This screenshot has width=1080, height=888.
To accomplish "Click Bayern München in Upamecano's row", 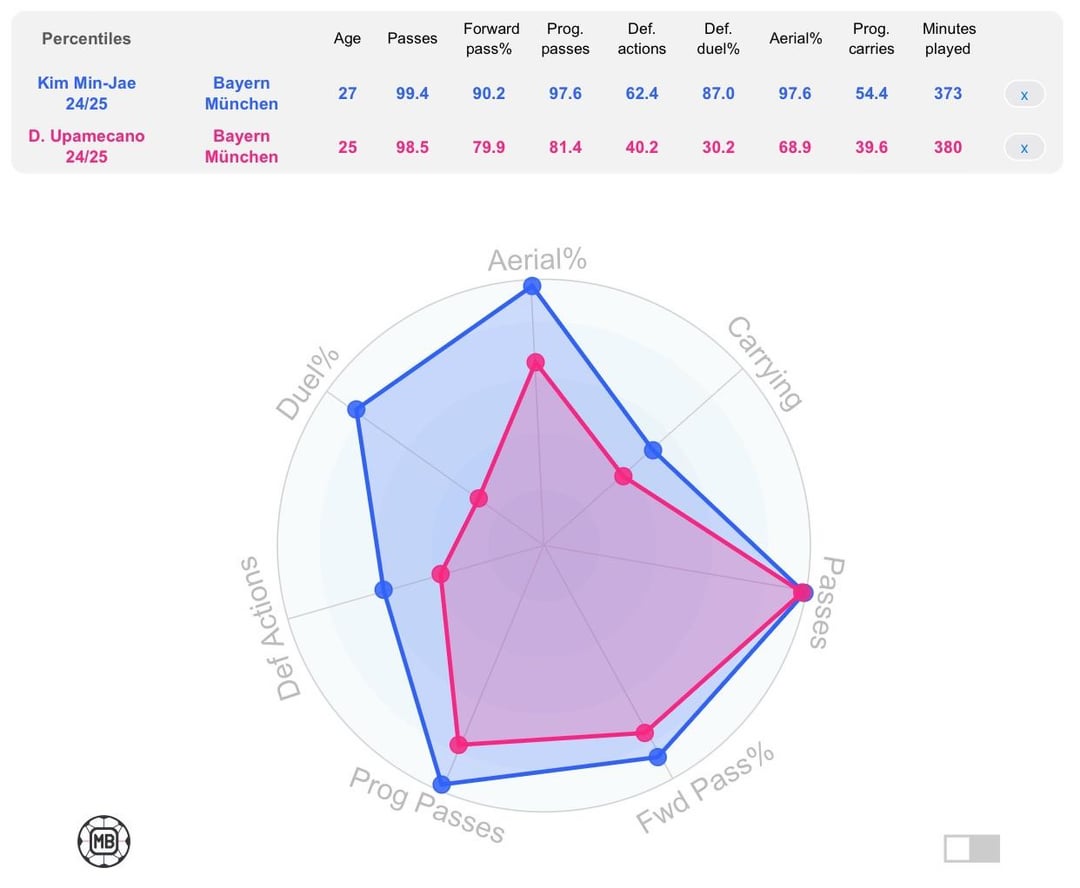I will 241,146.
